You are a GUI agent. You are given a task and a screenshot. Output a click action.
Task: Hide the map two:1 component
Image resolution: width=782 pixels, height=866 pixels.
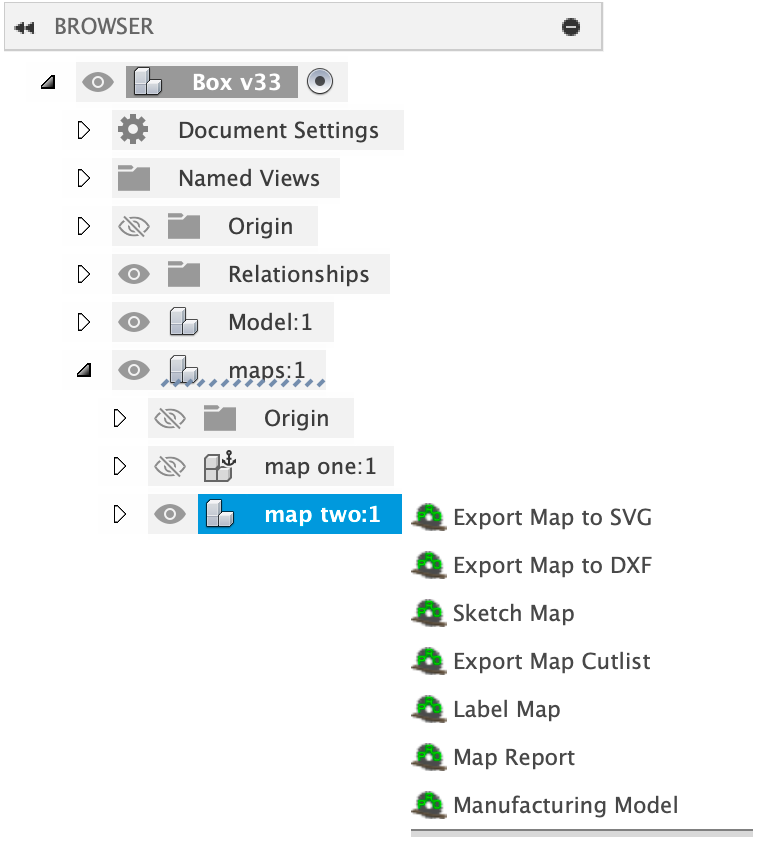click(x=171, y=514)
